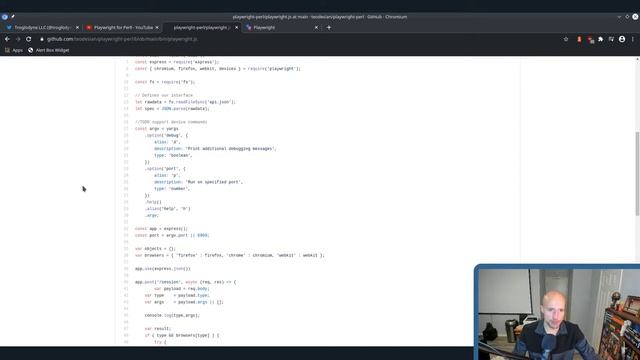The height and width of the screenshot is (360, 640).
Task: Click the webcam overlay video thumbnail
Action: [557, 313]
